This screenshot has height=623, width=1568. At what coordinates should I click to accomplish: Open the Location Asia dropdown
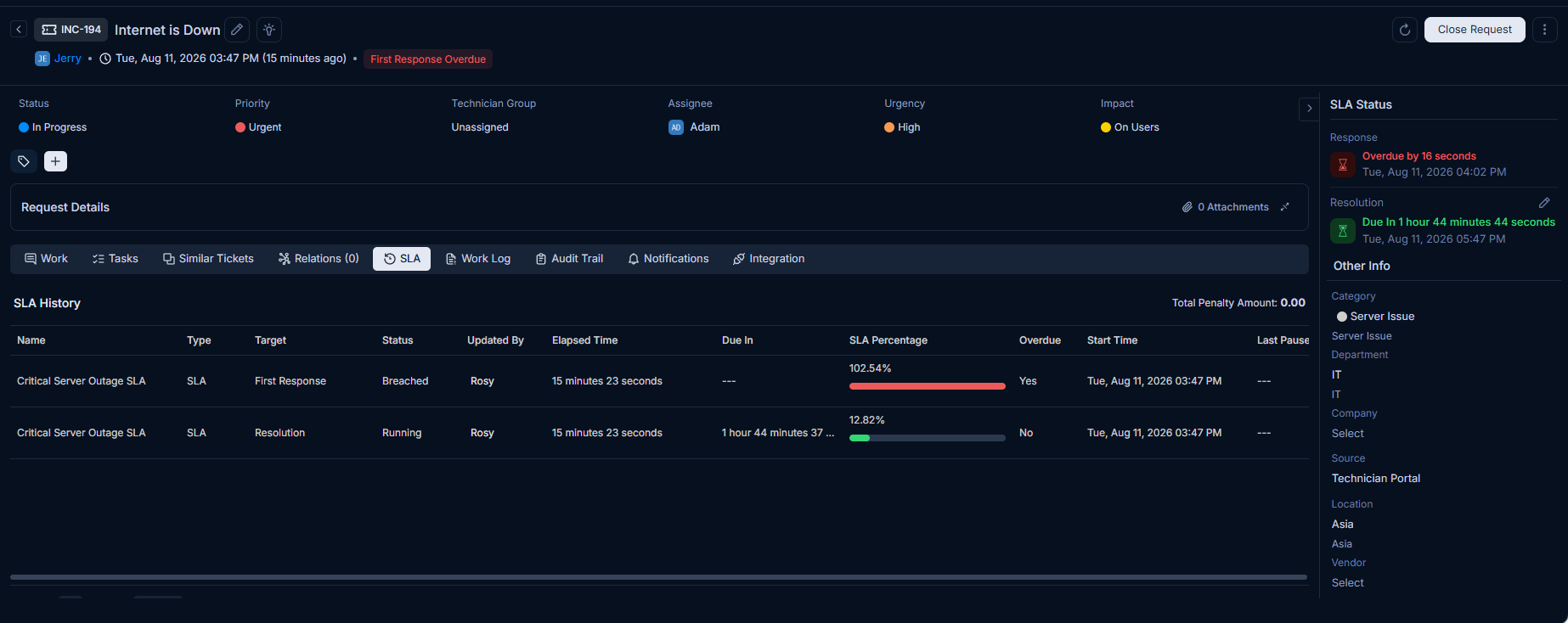1343,525
